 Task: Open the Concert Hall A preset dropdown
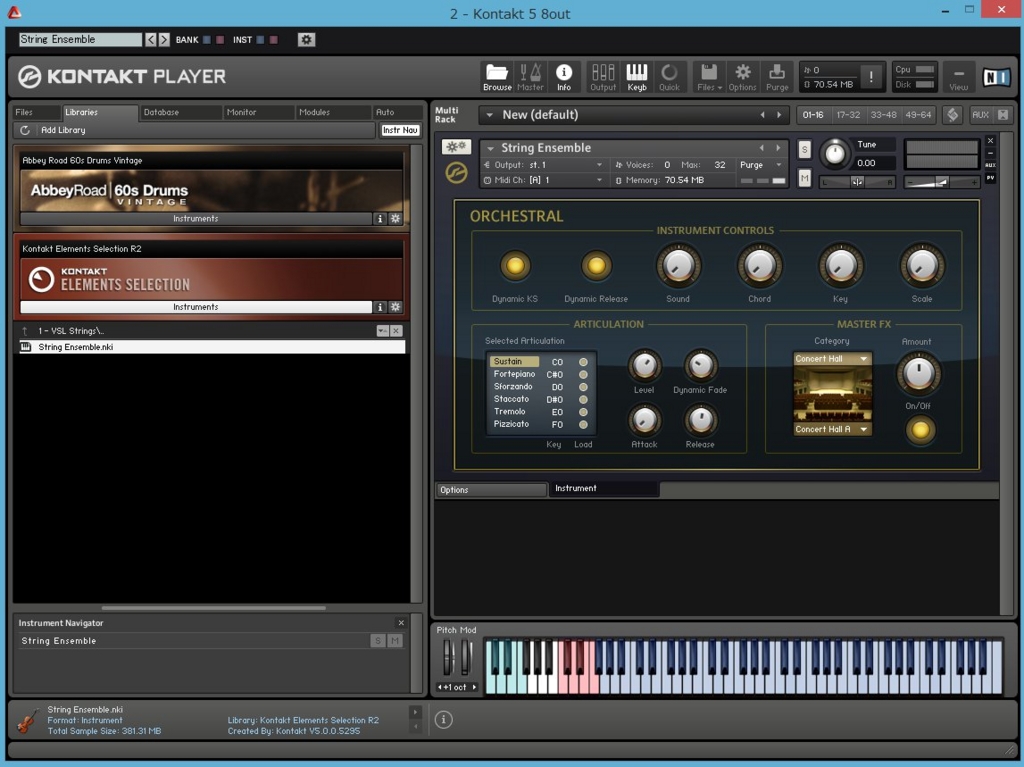point(832,429)
